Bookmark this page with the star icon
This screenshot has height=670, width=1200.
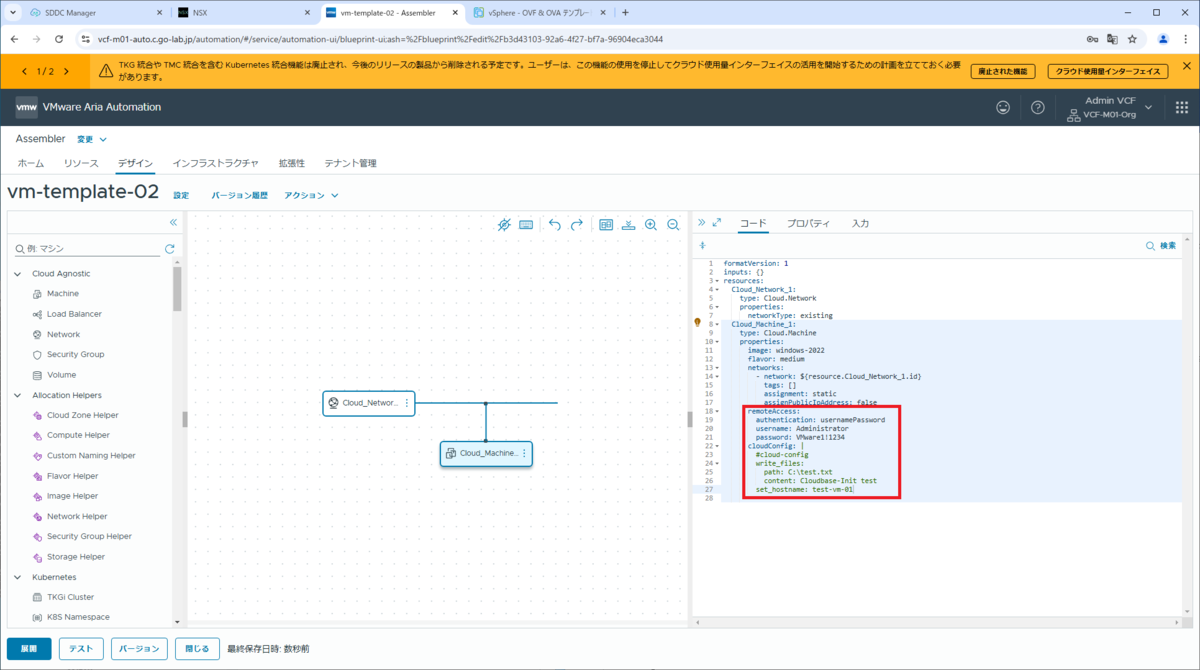click(x=1132, y=39)
